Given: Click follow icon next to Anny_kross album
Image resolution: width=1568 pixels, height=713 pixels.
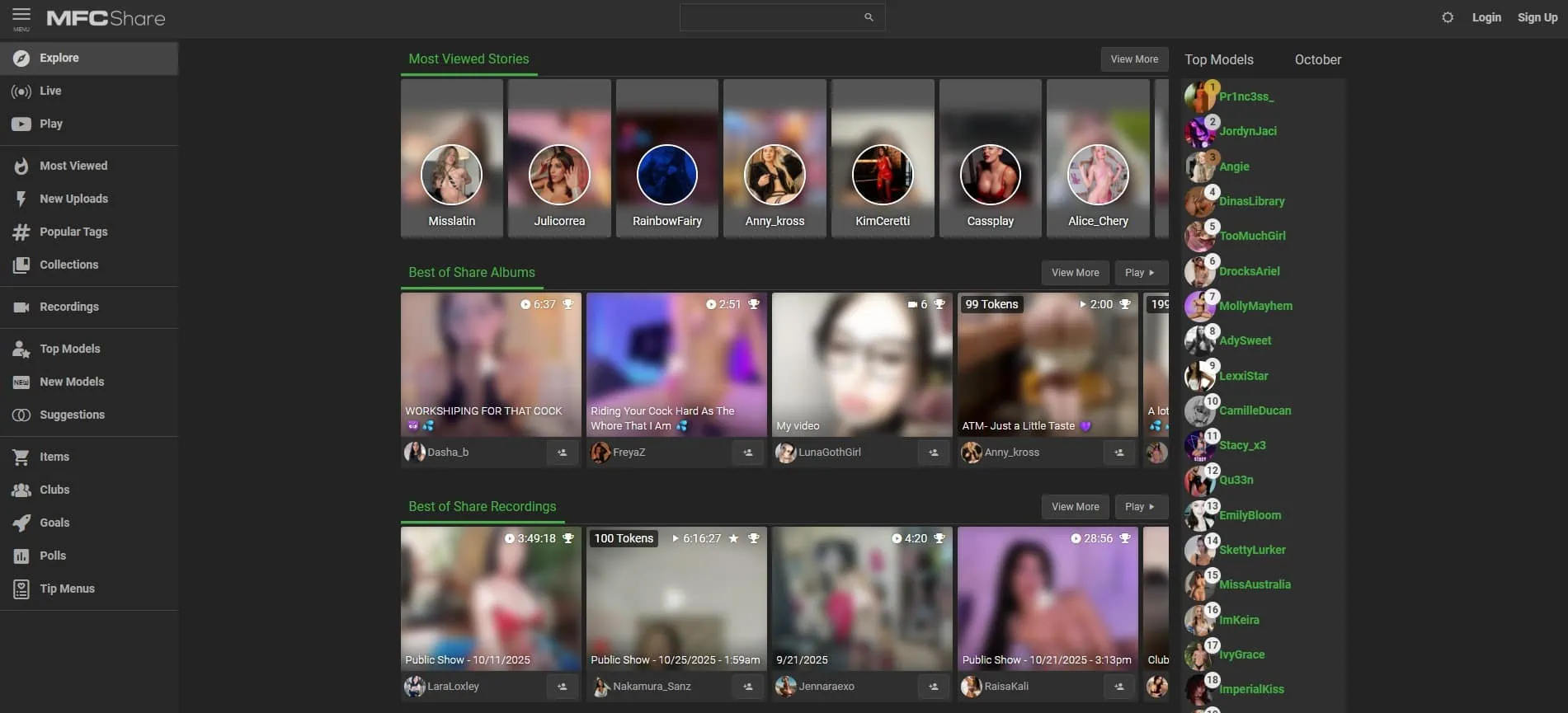Looking at the screenshot, I should 1118,453.
